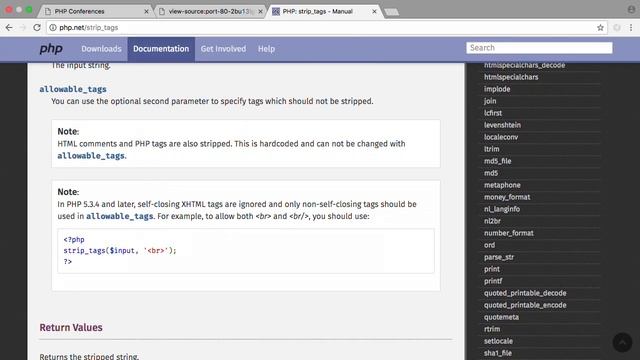This screenshot has height=360, width=640.
Task: Bookmark this page with the star icon
Action: [600, 27]
